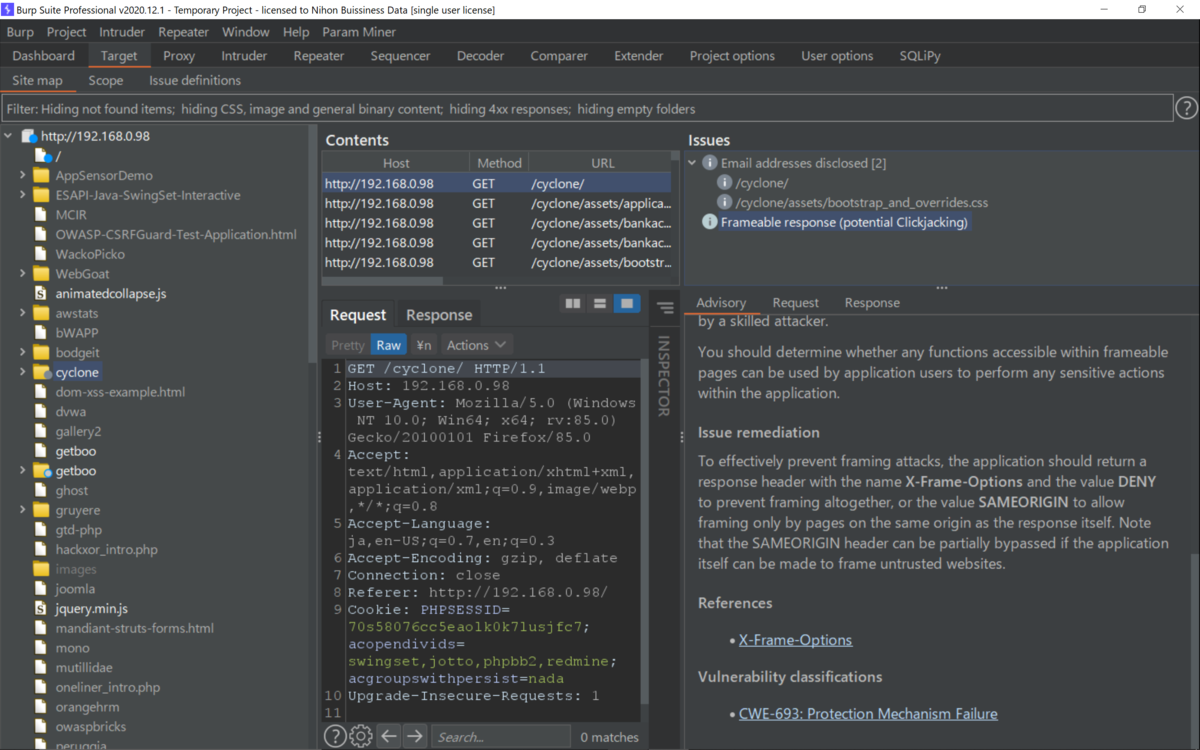Follow the X-Frame-Options reference link
Image resolution: width=1200 pixels, height=750 pixels.
pos(795,640)
